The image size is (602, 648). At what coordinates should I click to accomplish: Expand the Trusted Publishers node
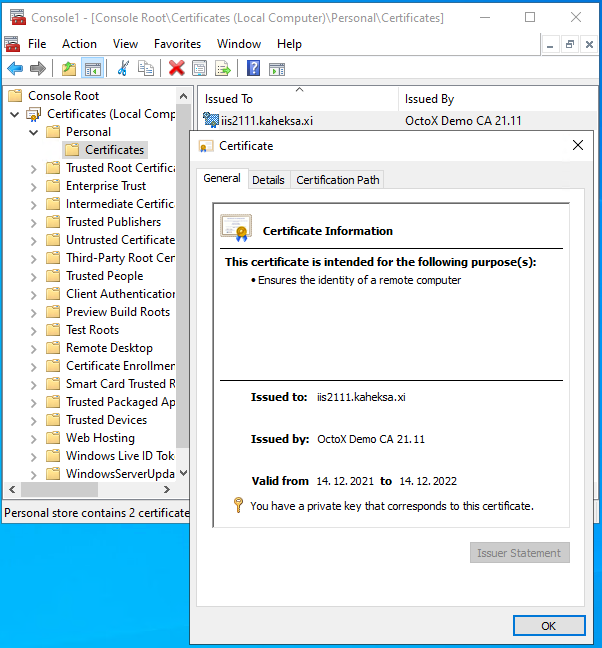(x=33, y=223)
